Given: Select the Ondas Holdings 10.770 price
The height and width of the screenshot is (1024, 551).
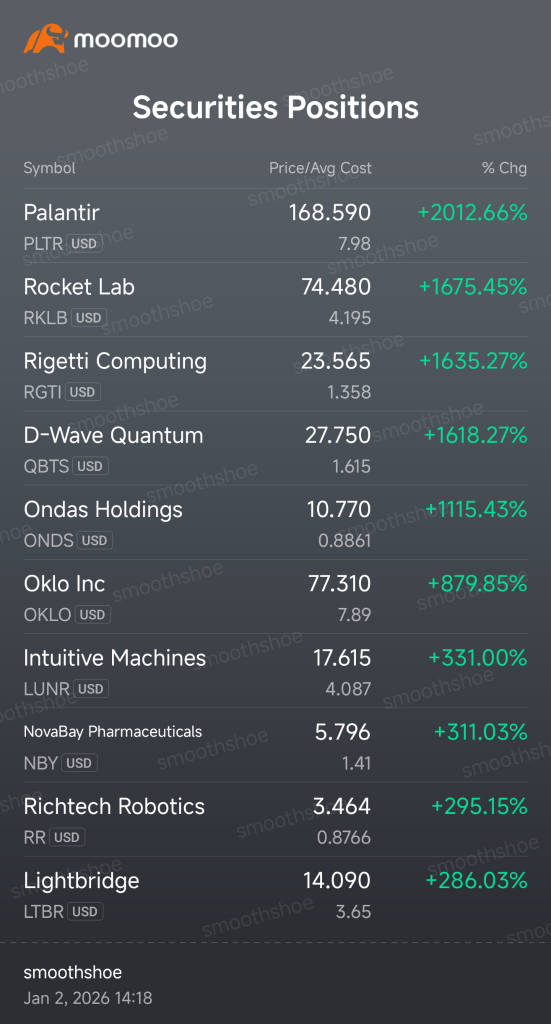Looking at the screenshot, I should (339, 509).
